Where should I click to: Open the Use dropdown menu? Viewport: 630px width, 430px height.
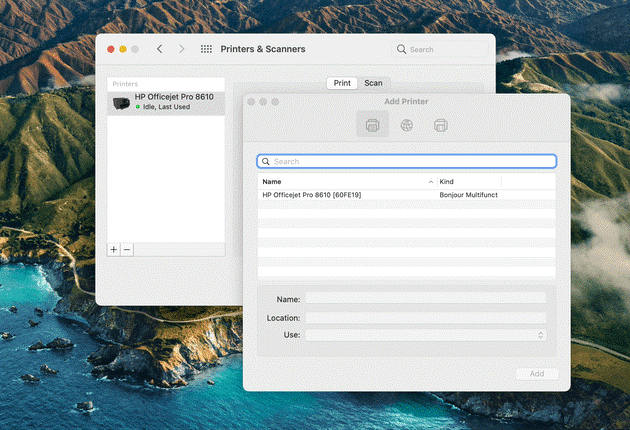425,335
